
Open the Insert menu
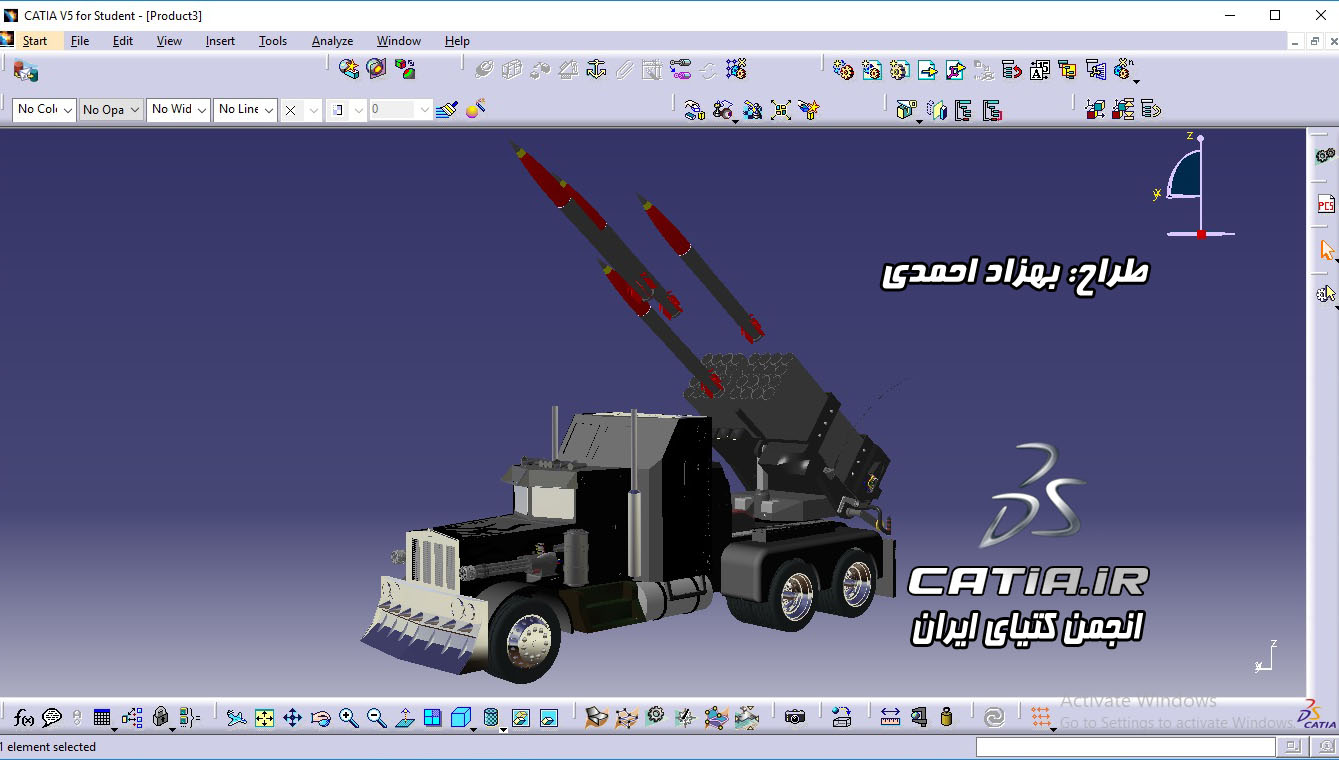click(x=220, y=41)
